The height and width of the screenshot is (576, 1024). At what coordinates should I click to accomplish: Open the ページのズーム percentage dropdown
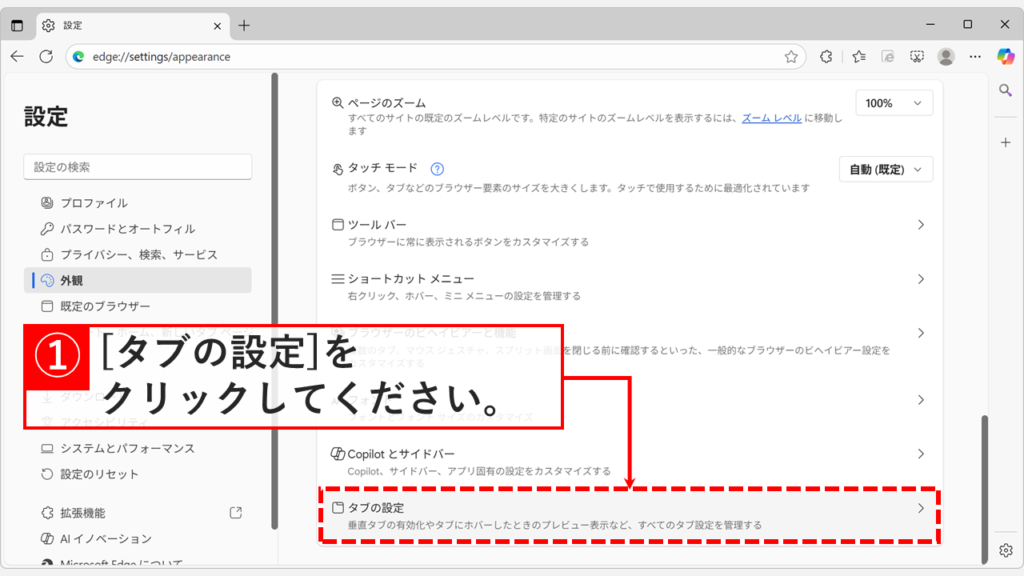893,102
